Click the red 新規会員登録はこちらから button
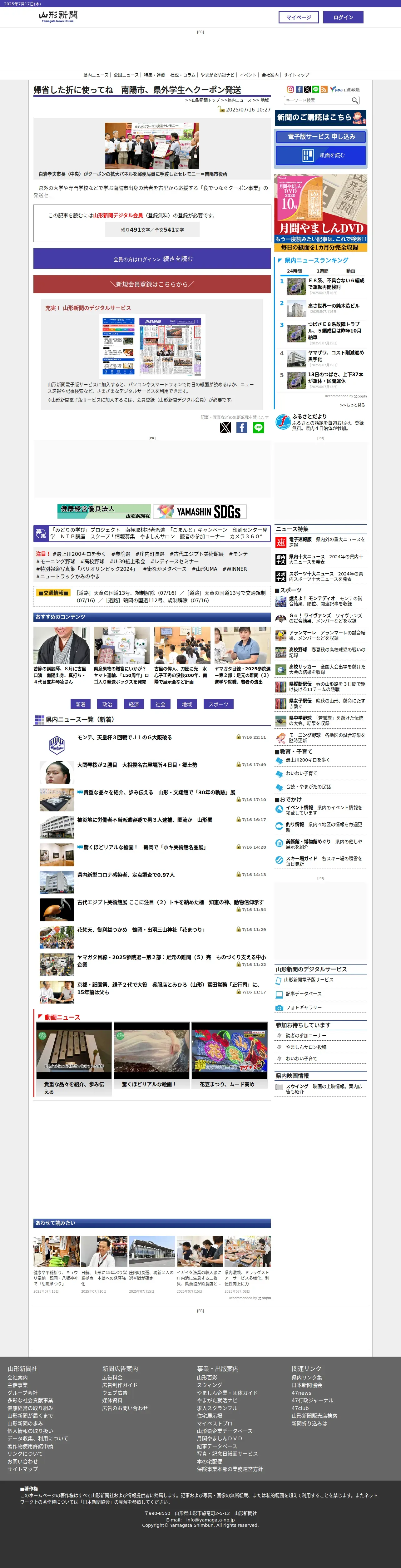The width and height of the screenshot is (401, 1568). coord(152,284)
